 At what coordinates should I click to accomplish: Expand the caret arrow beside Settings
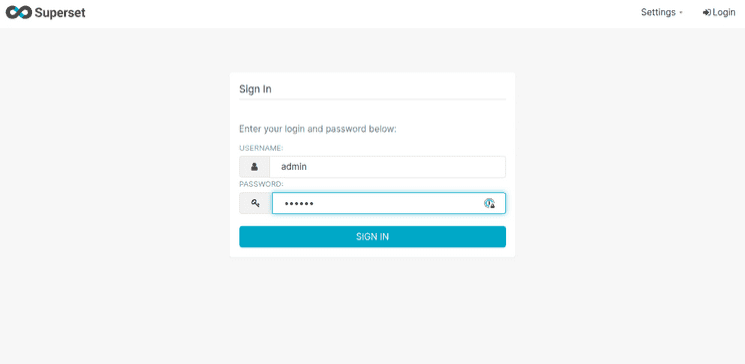point(681,13)
